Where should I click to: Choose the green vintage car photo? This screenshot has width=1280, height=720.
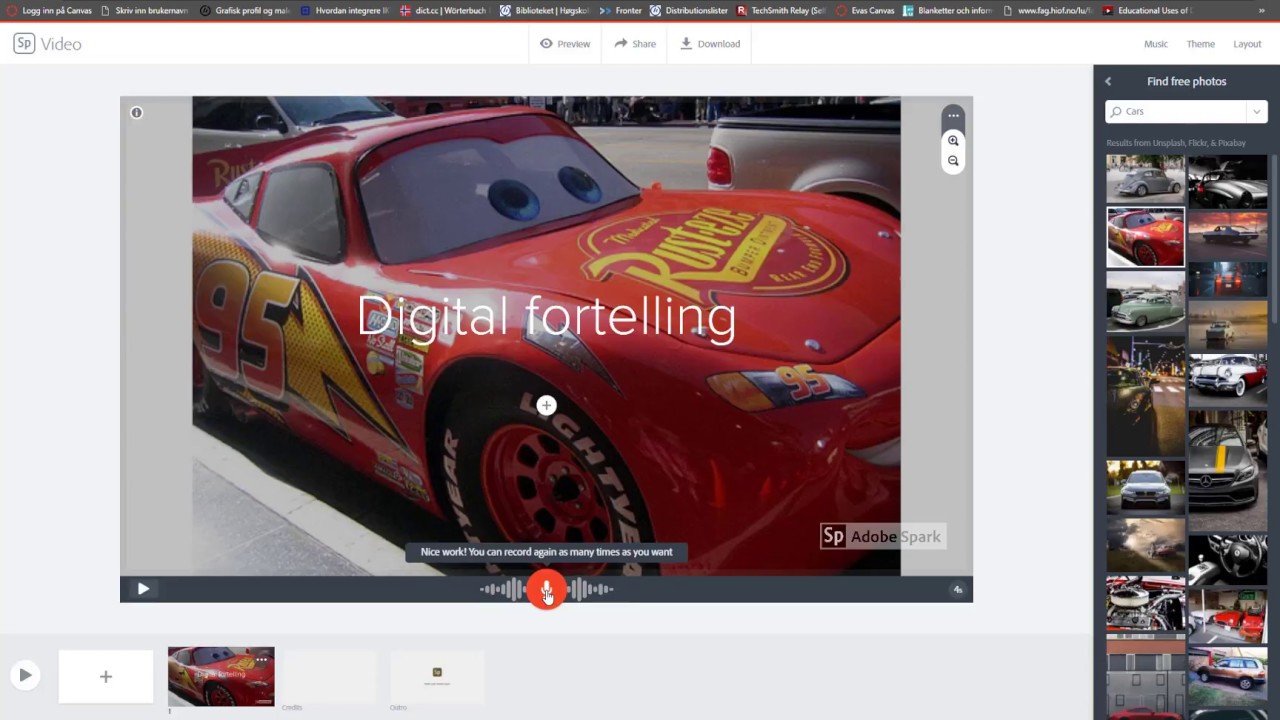pyautogui.click(x=1145, y=302)
